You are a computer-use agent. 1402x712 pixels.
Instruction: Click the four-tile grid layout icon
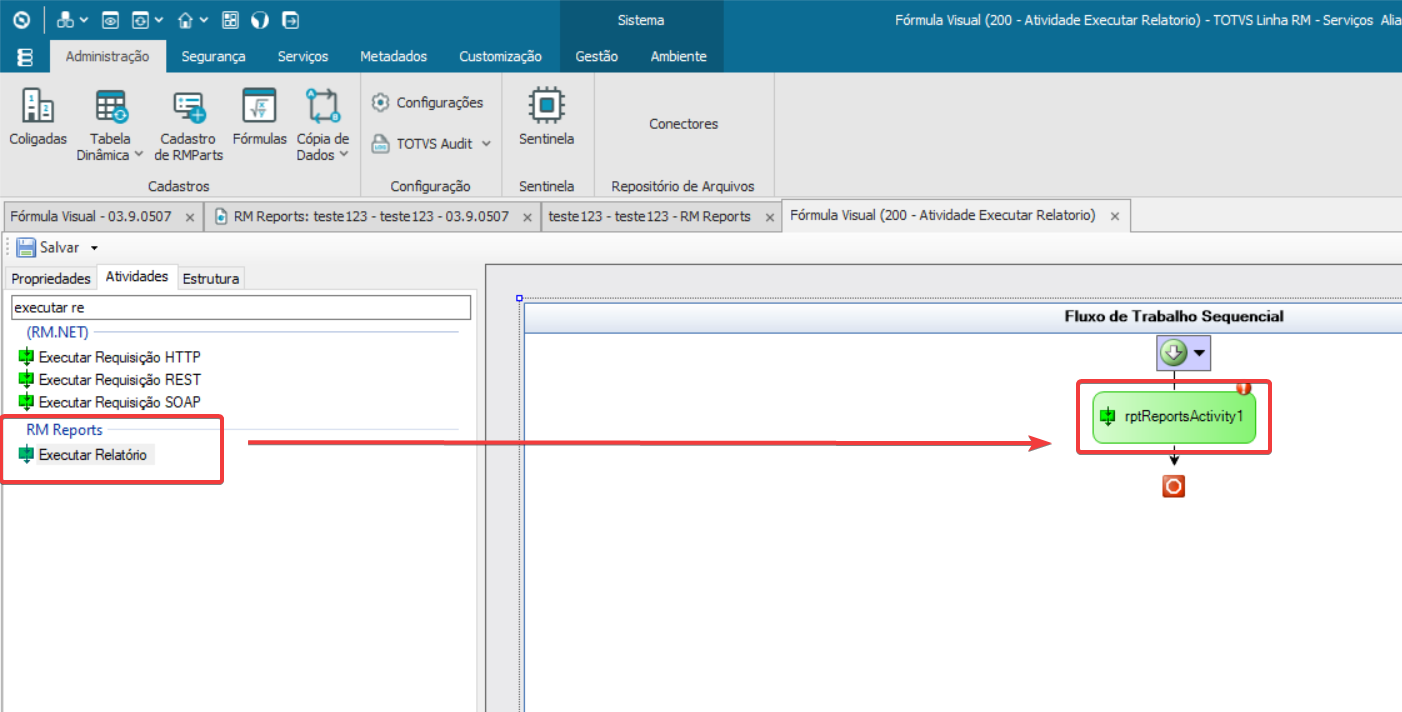[231, 20]
